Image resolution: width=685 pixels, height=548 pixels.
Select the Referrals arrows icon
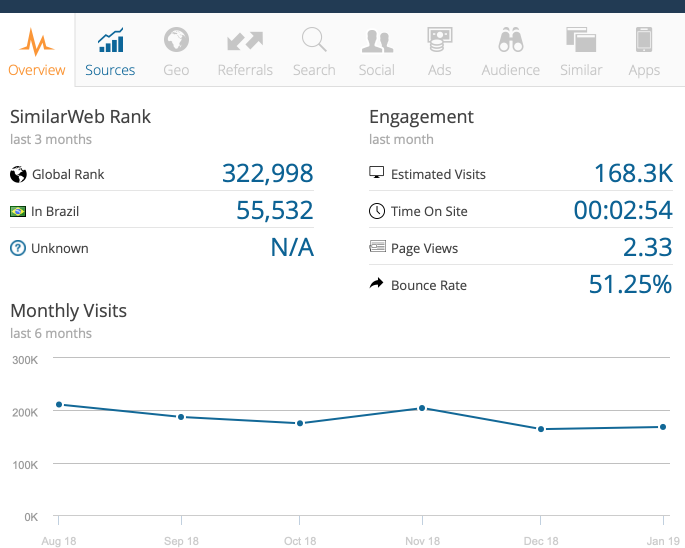245,41
